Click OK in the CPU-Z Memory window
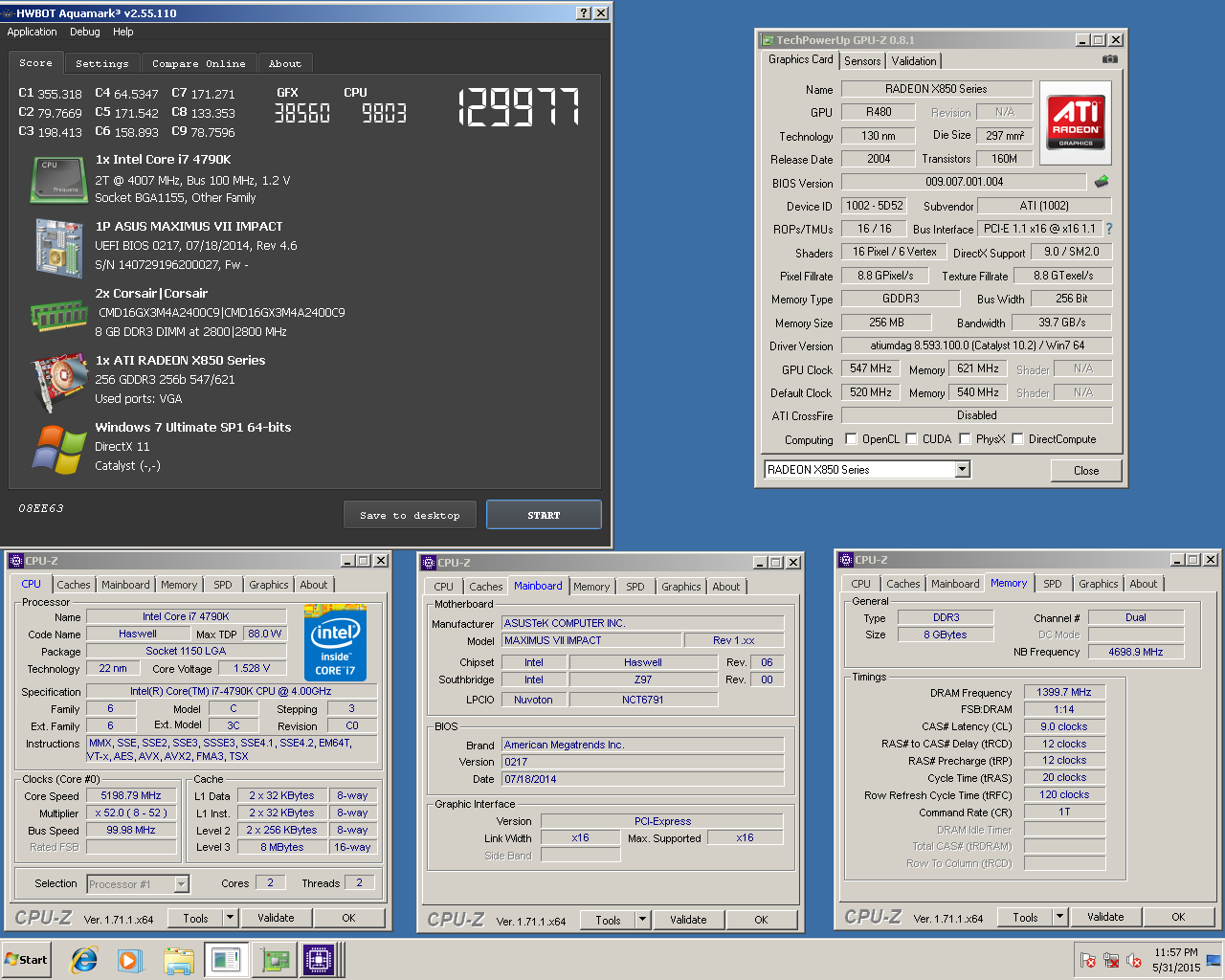This screenshot has width=1225, height=980. [1178, 917]
